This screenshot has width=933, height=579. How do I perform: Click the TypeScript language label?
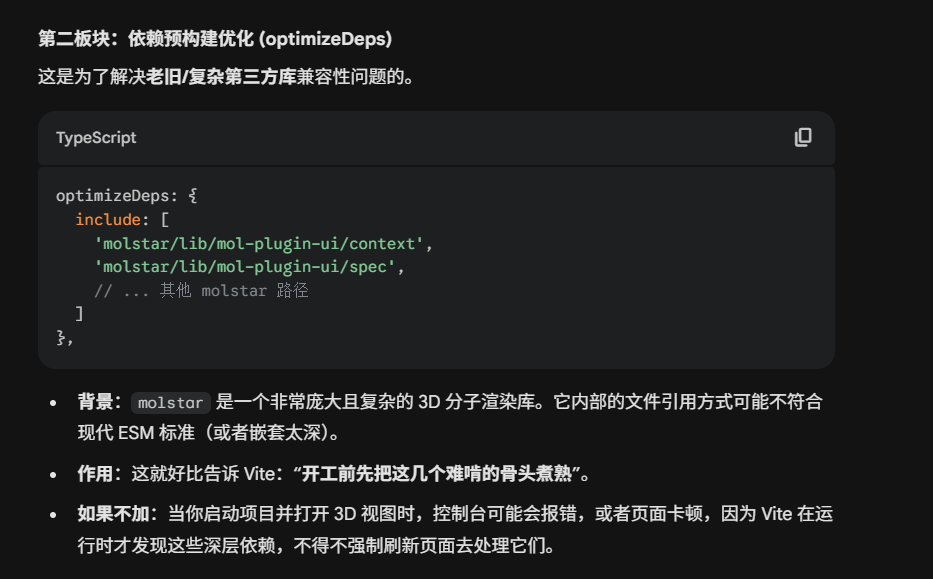click(96, 138)
